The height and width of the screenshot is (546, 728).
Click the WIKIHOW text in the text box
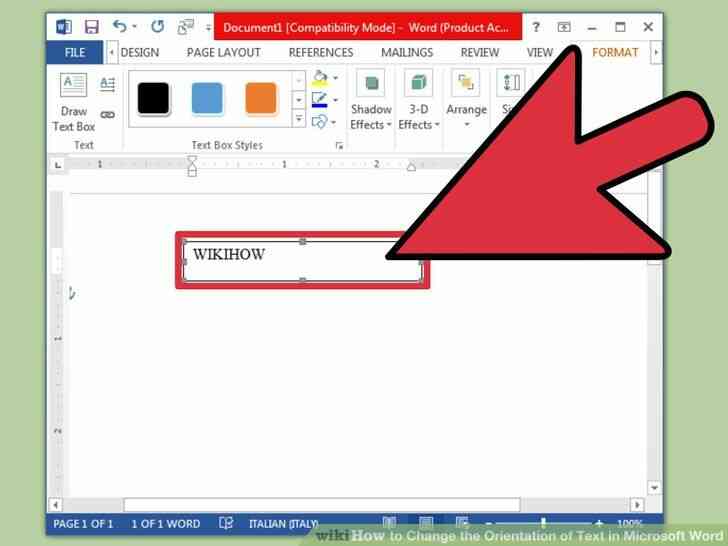[x=229, y=254]
